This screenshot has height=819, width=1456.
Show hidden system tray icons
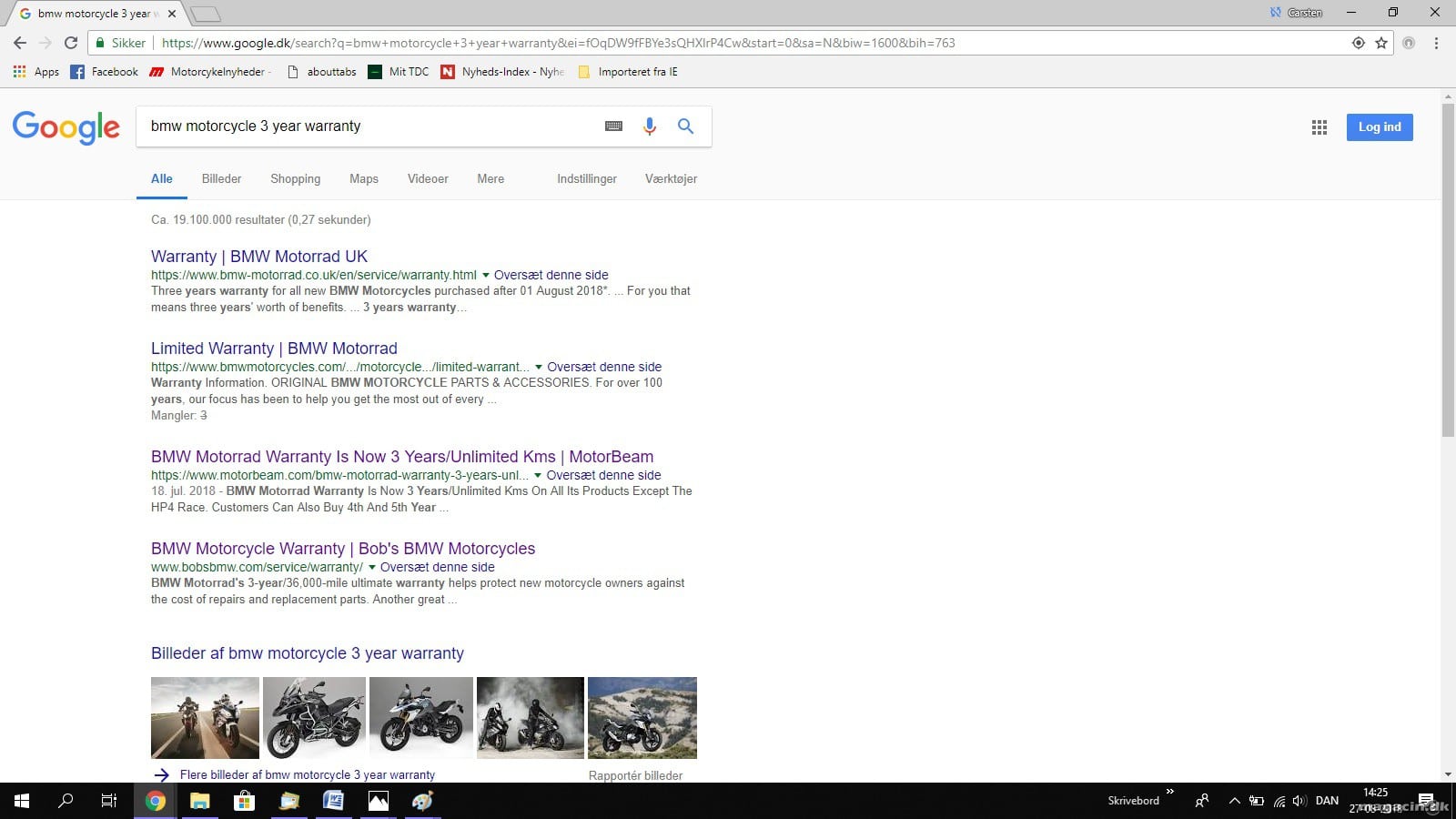pos(1234,801)
